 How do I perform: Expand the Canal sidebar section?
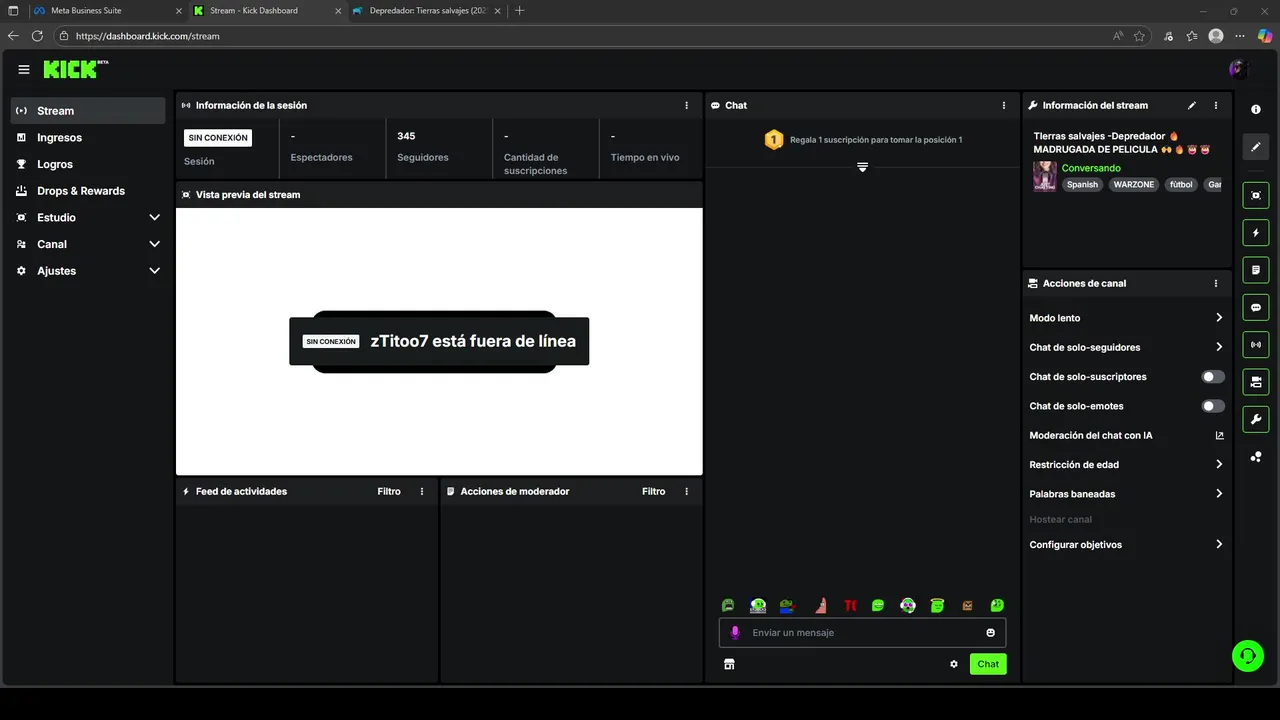154,244
